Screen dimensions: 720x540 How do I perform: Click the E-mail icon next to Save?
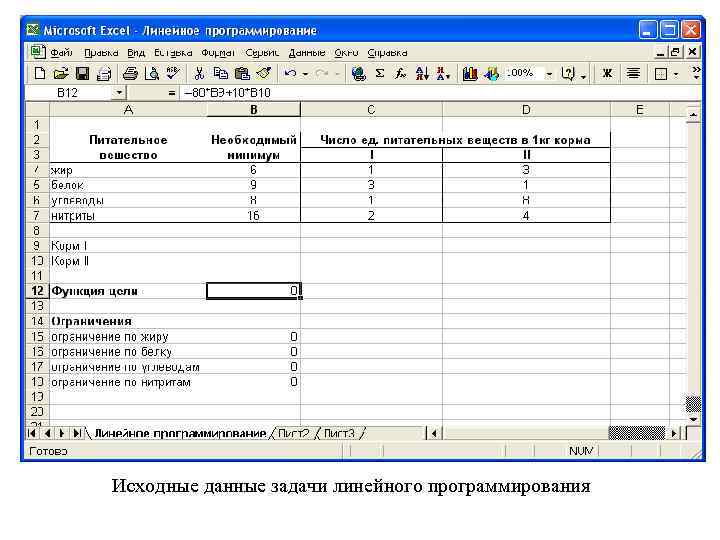(105, 73)
